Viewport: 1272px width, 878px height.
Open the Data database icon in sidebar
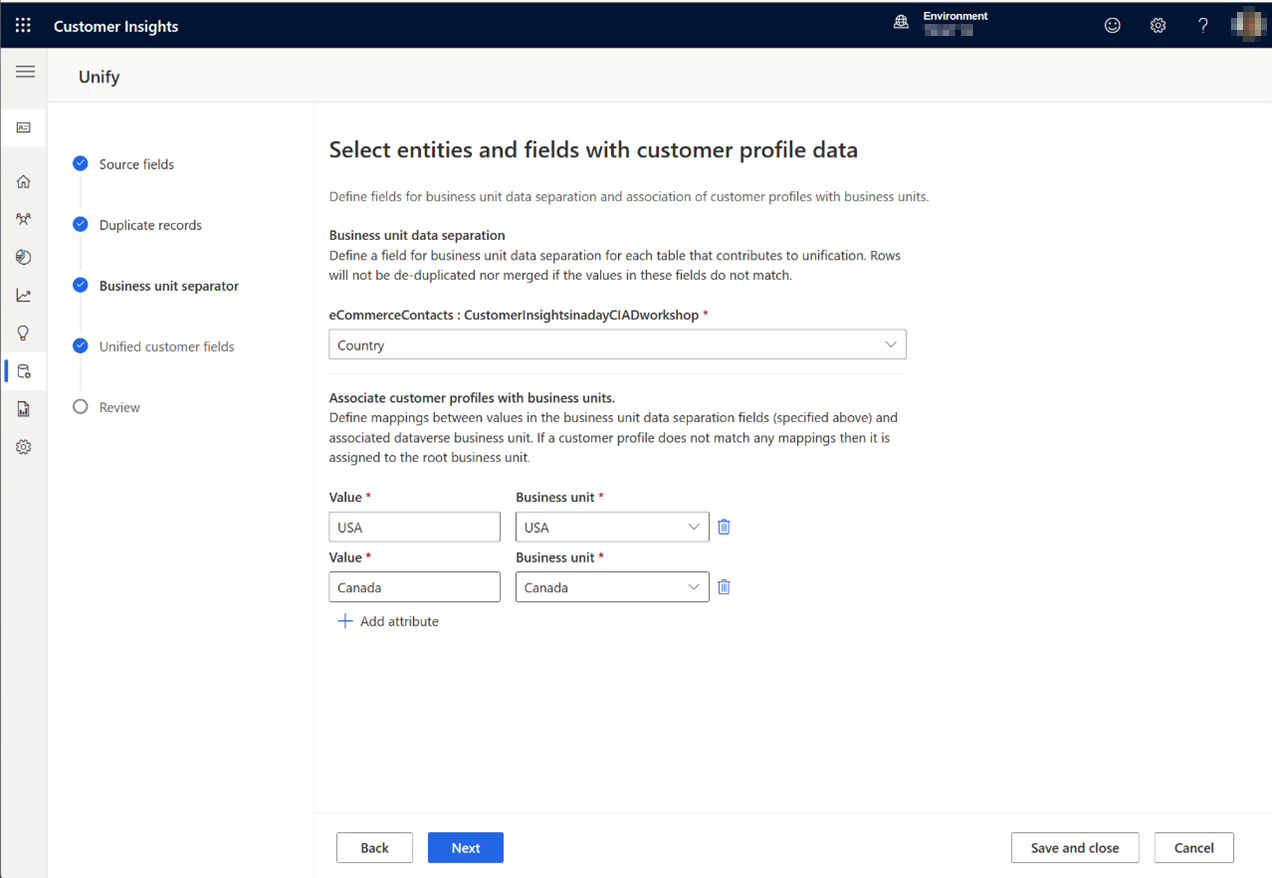pyautogui.click(x=24, y=371)
